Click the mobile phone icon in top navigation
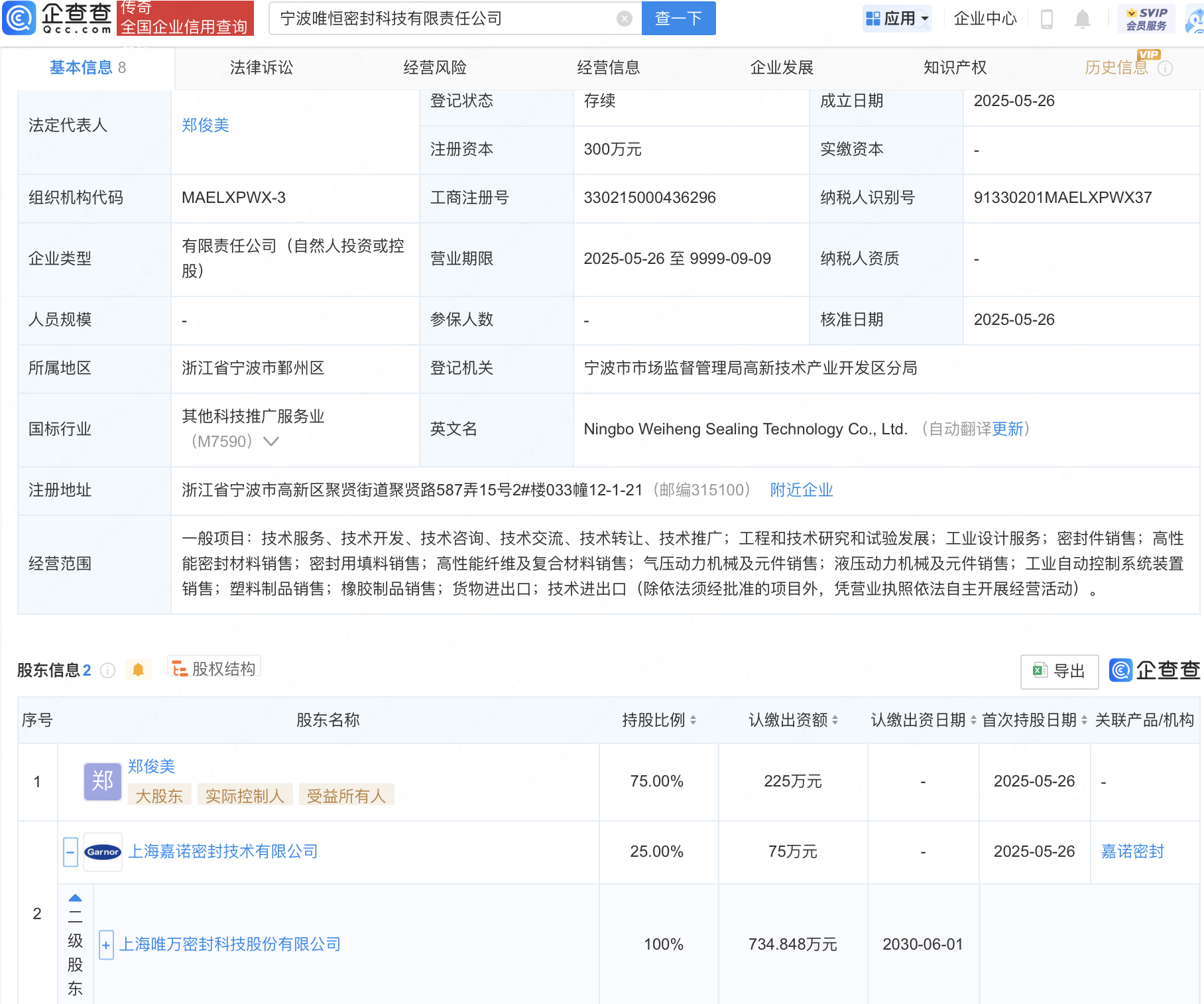 point(1048,19)
